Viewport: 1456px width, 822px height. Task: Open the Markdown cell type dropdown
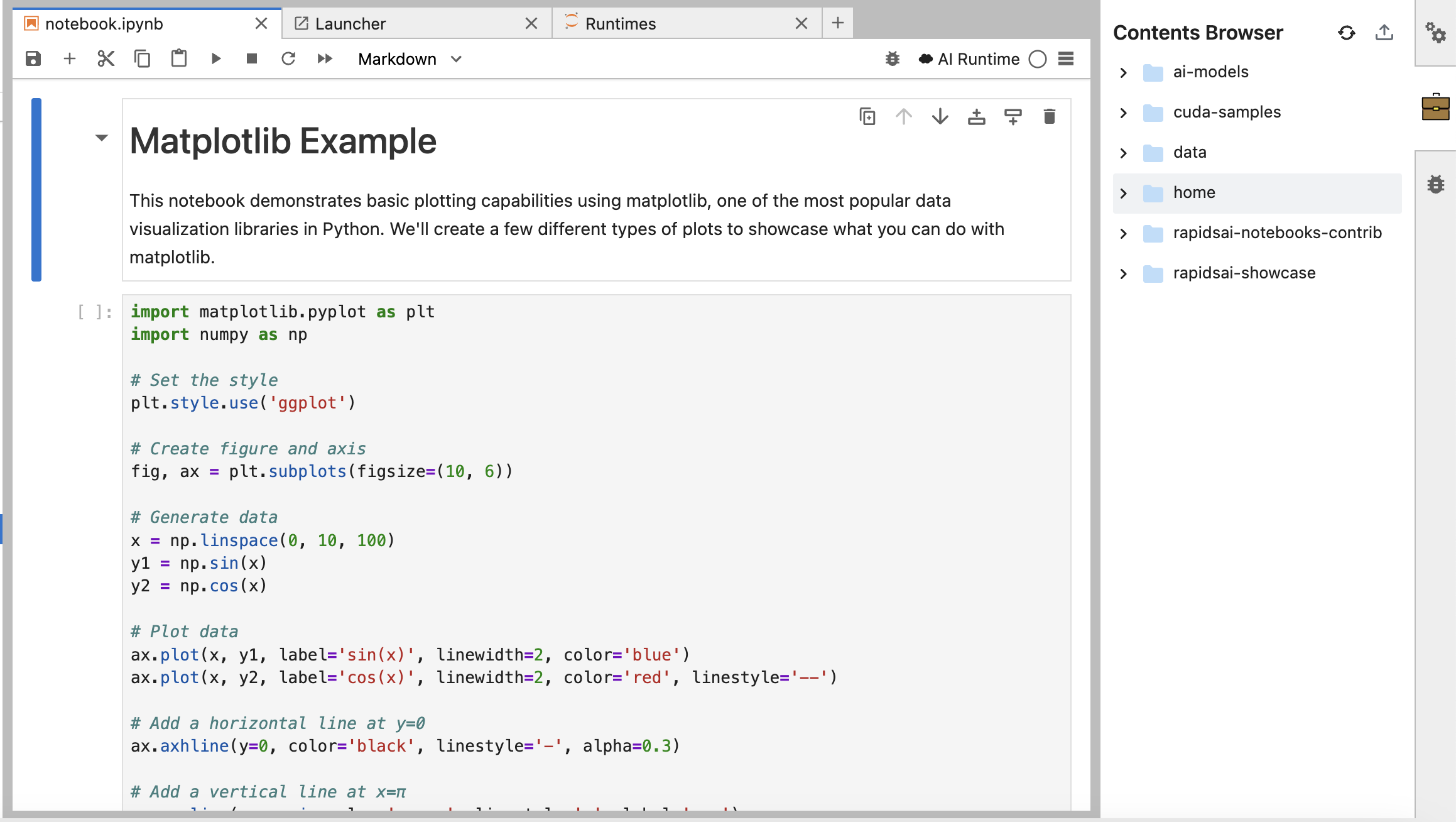[410, 59]
